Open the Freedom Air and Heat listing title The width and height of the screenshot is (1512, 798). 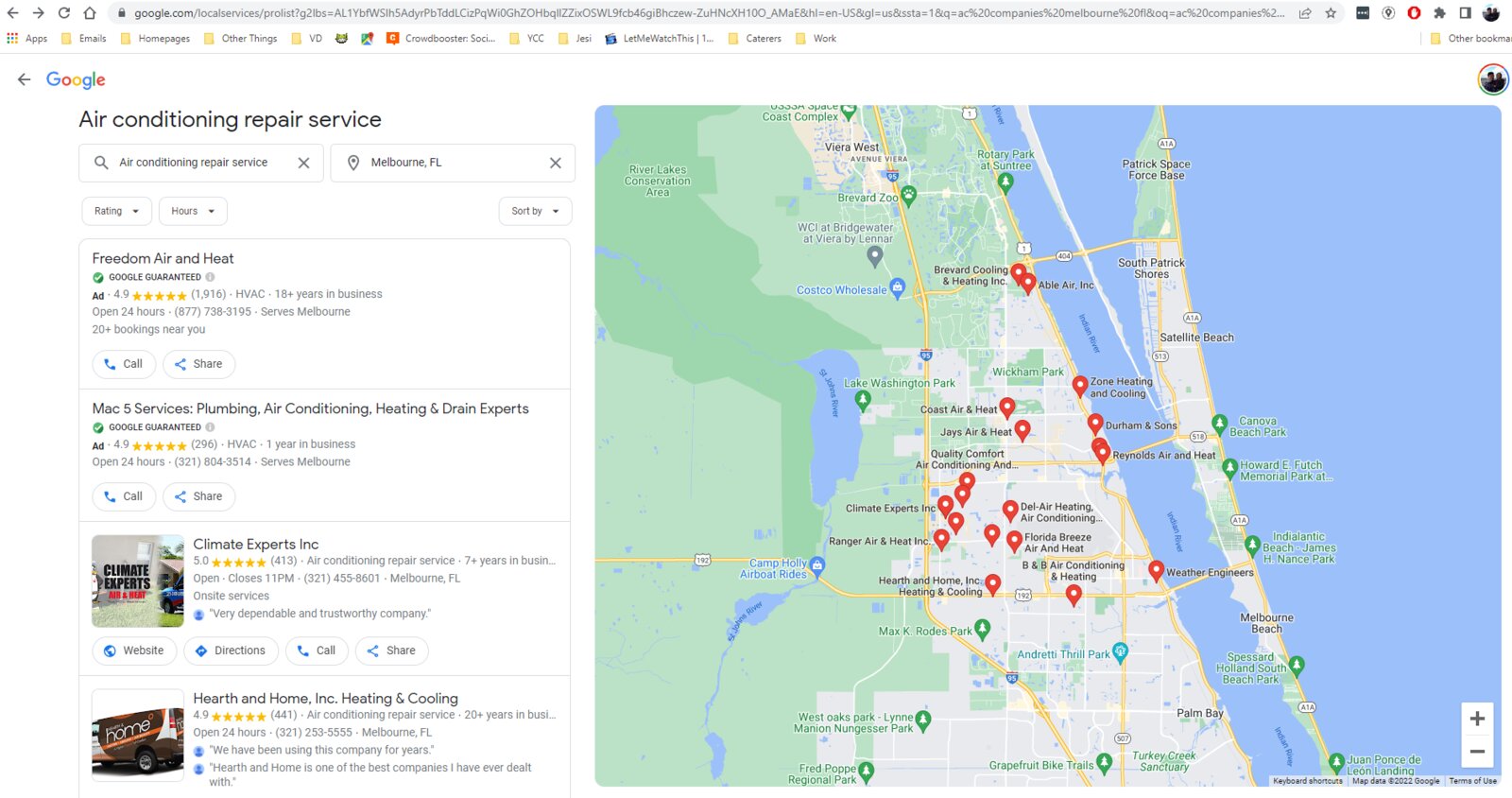pyautogui.click(x=163, y=258)
